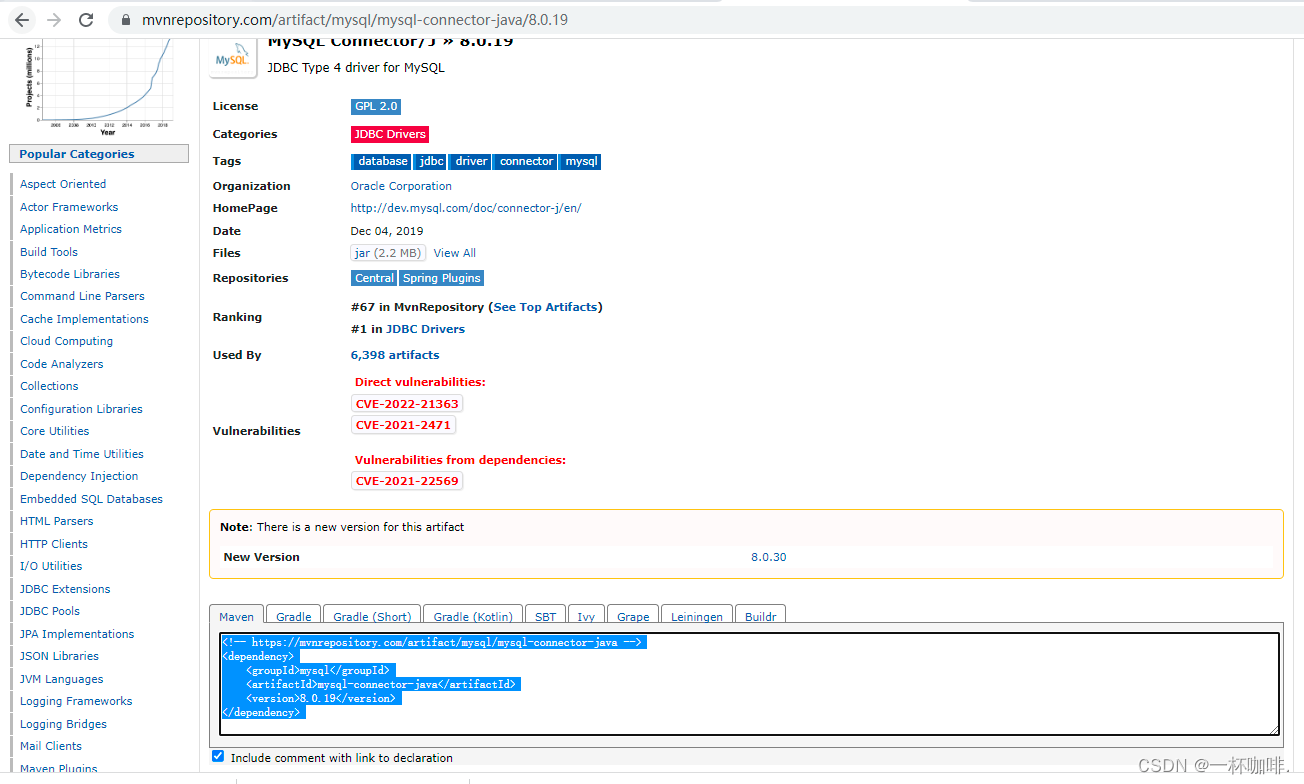The height and width of the screenshot is (784, 1304).
Task: Click the database tag
Action: (x=383, y=161)
